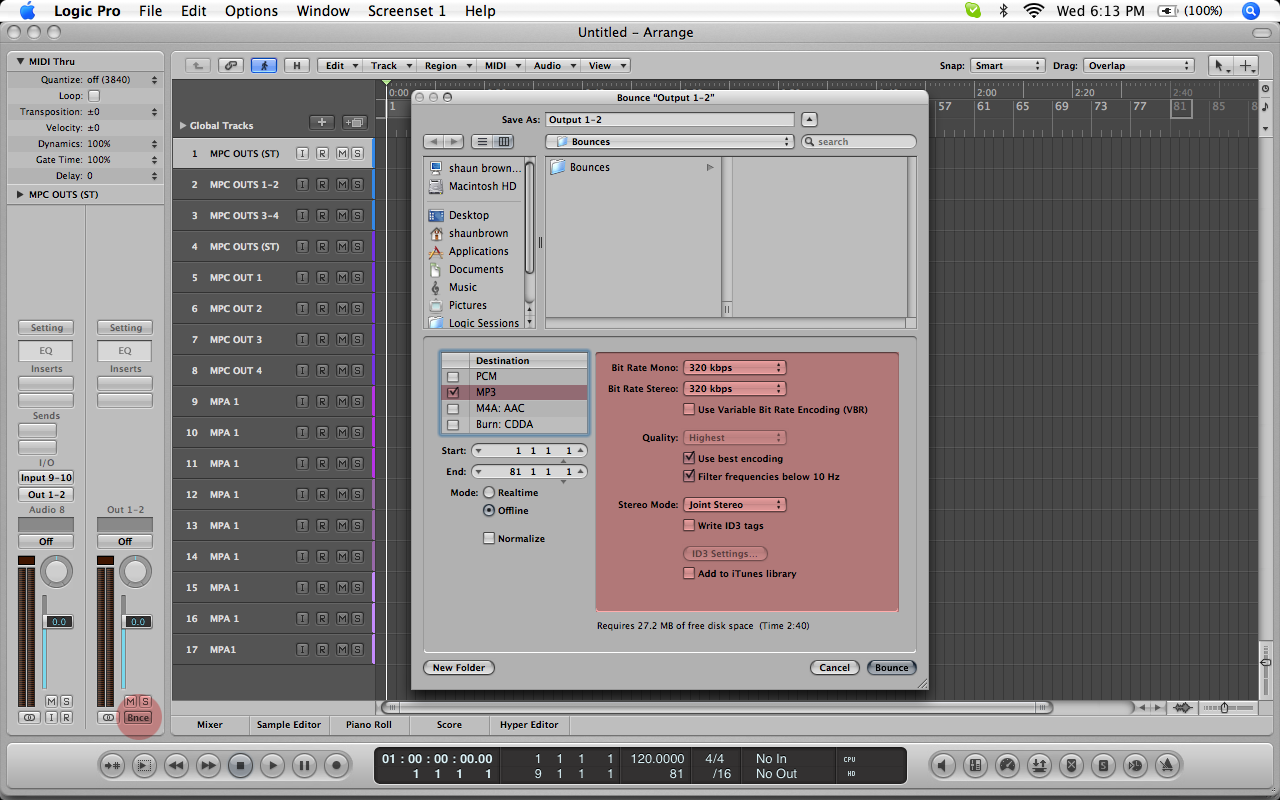Check the PCM destination checkbox
The height and width of the screenshot is (800, 1280).
(x=453, y=377)
